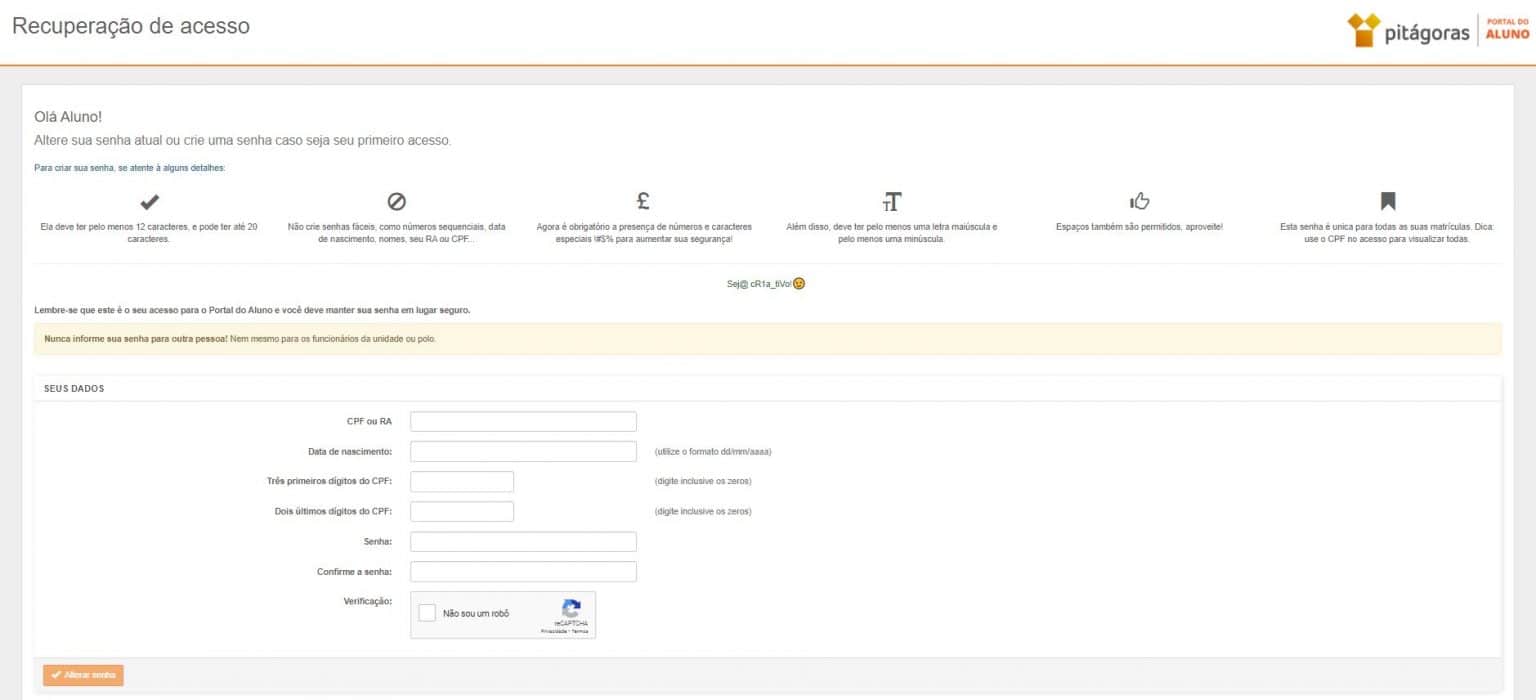
Task: Check the 'Não sou um robô' checkbox
Action: coord(427,612)
